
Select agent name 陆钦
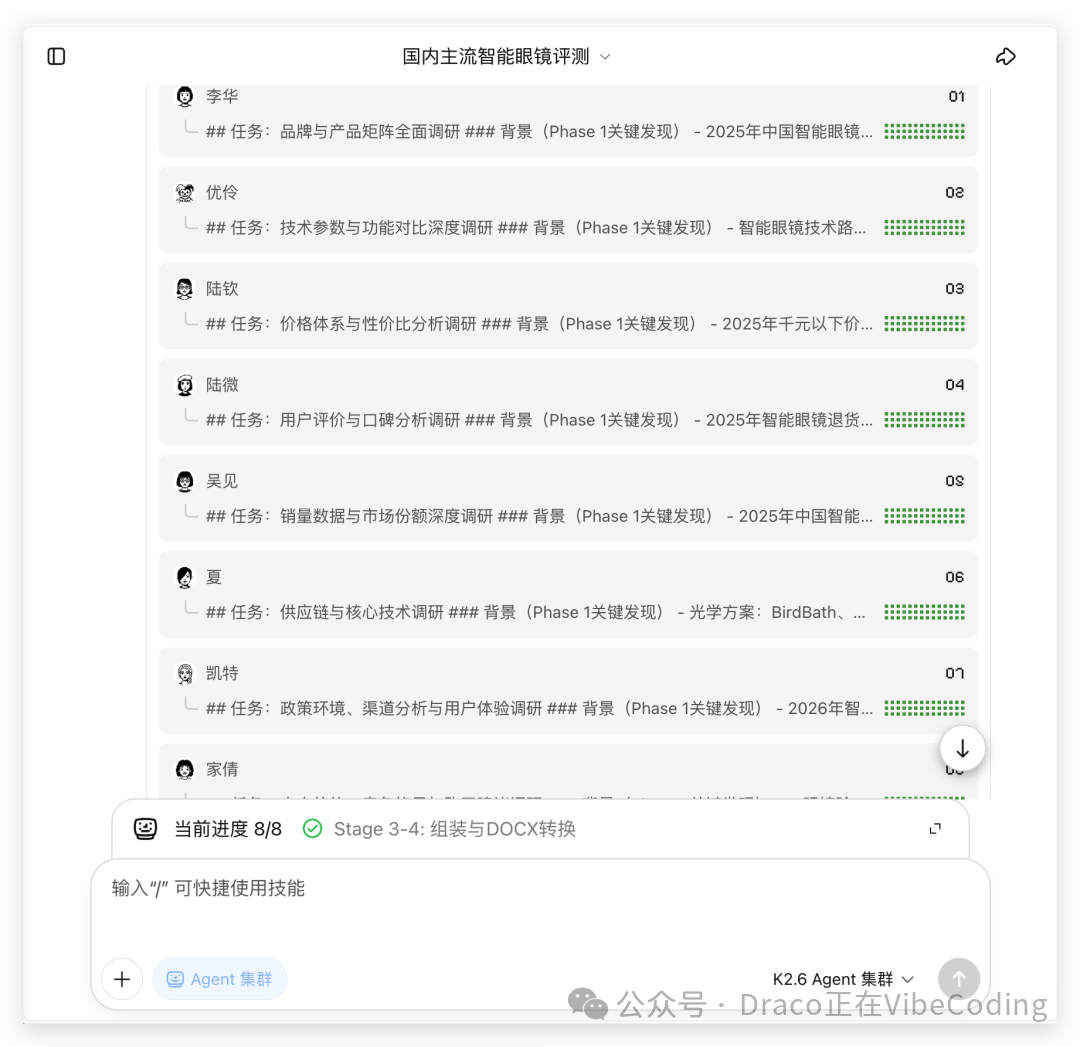coord(222,289)
